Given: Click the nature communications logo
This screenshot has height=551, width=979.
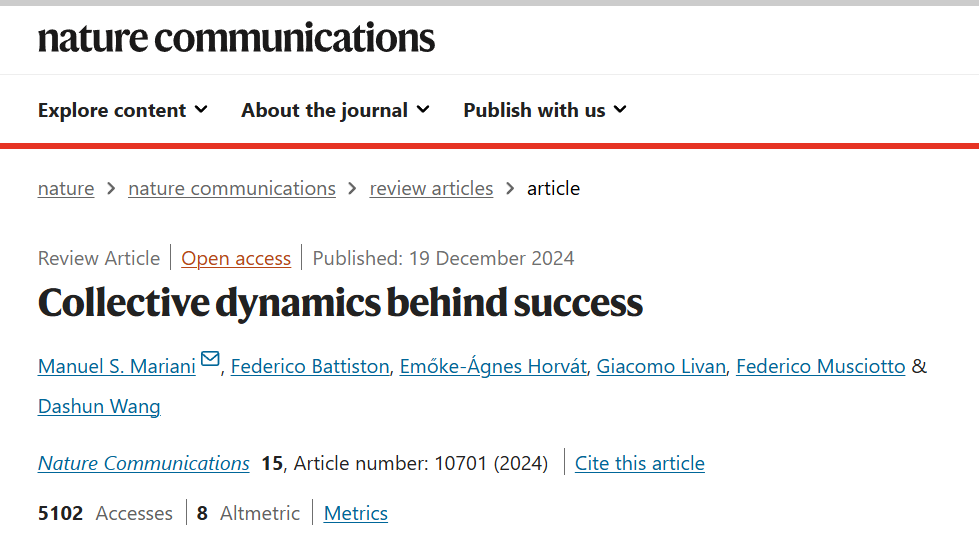Looking at the screenshot, I should pyautogui.click(x=236, y=37).
